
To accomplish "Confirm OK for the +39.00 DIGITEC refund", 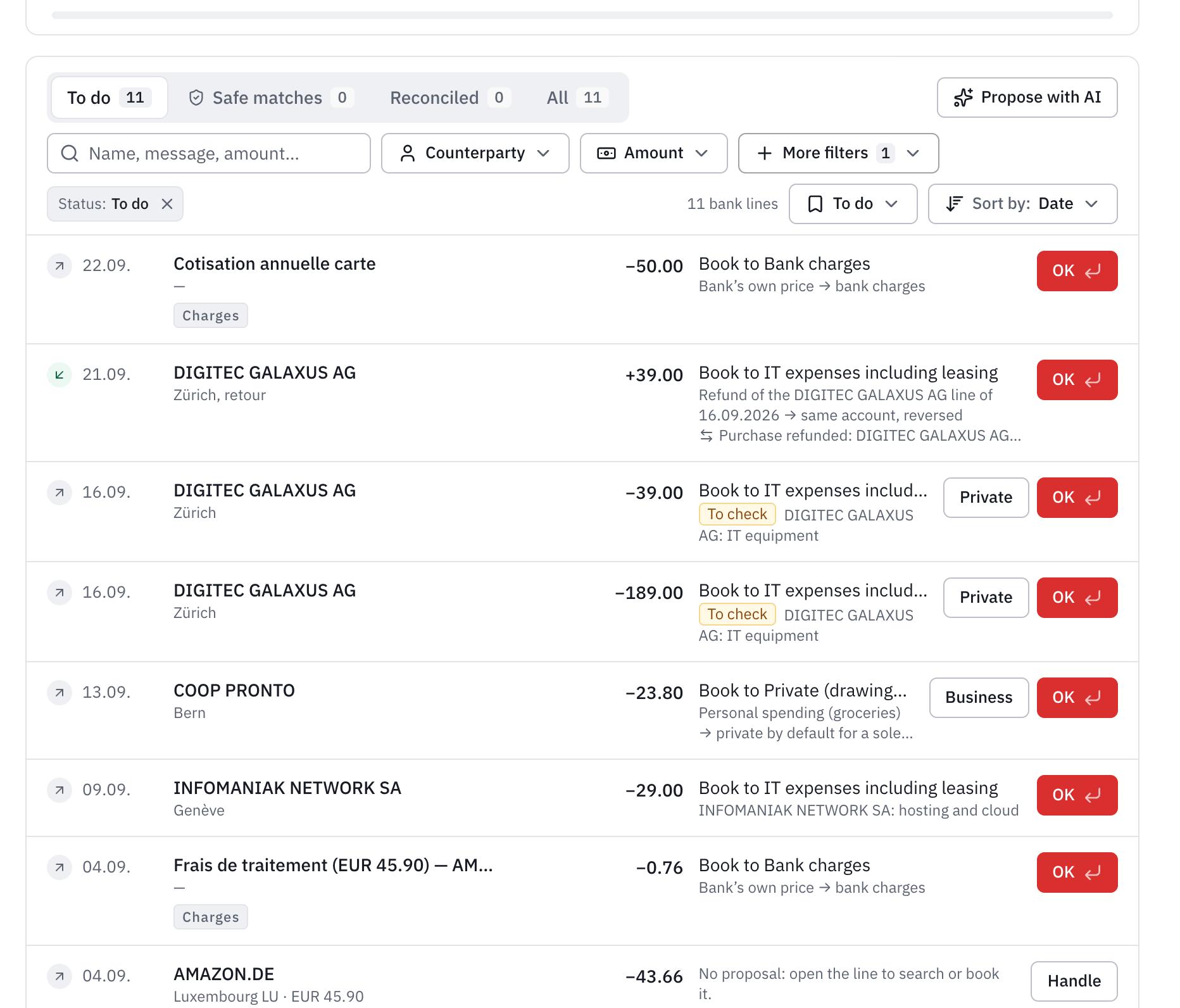I will pyautogui.click(x=1077, y=380).
